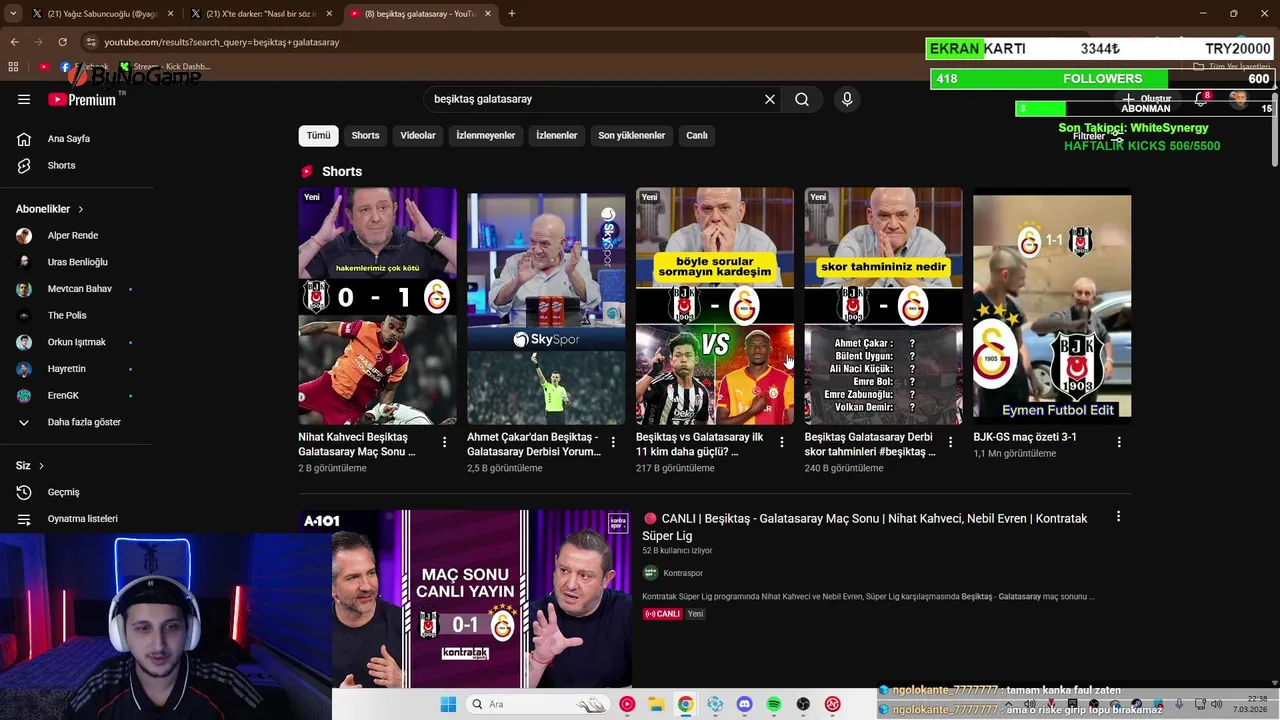Open the Windows Start menu
This screenshot has height=720, width=1280.
448,704
